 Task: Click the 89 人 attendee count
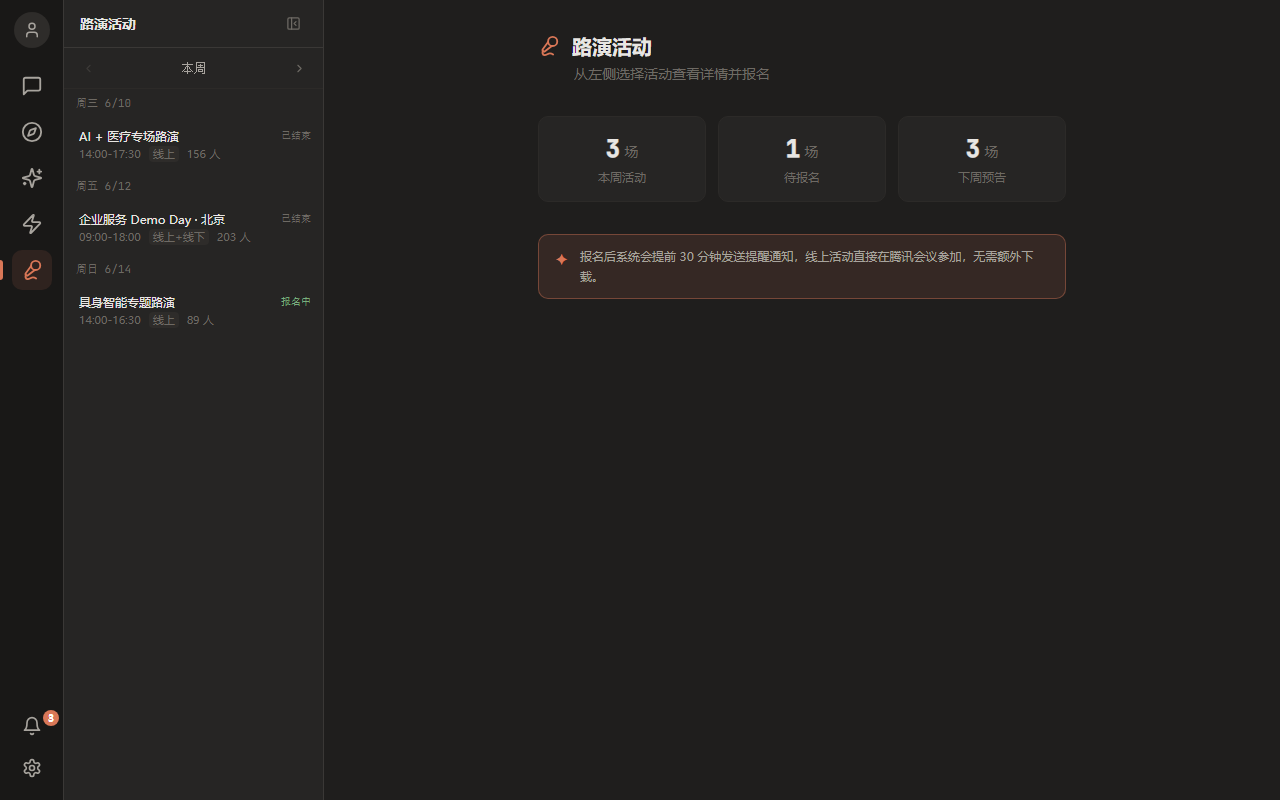201,320
